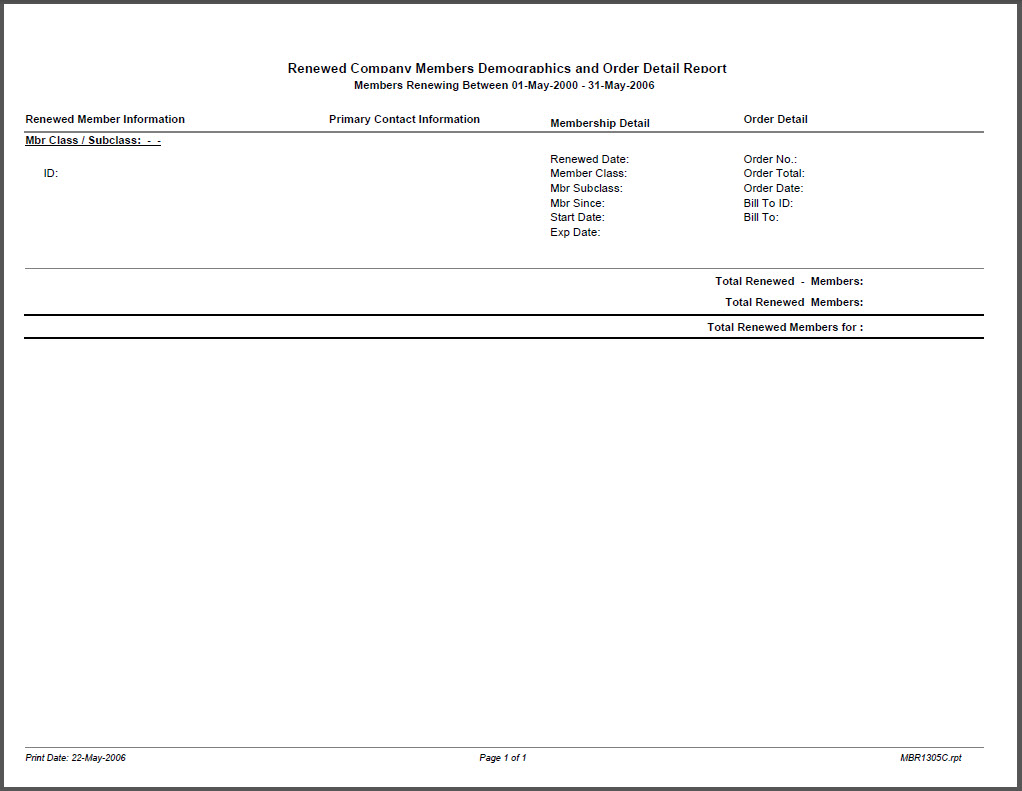Select the Member Class field label
This screenshot has height=791, width=1022.
[588, 173]
